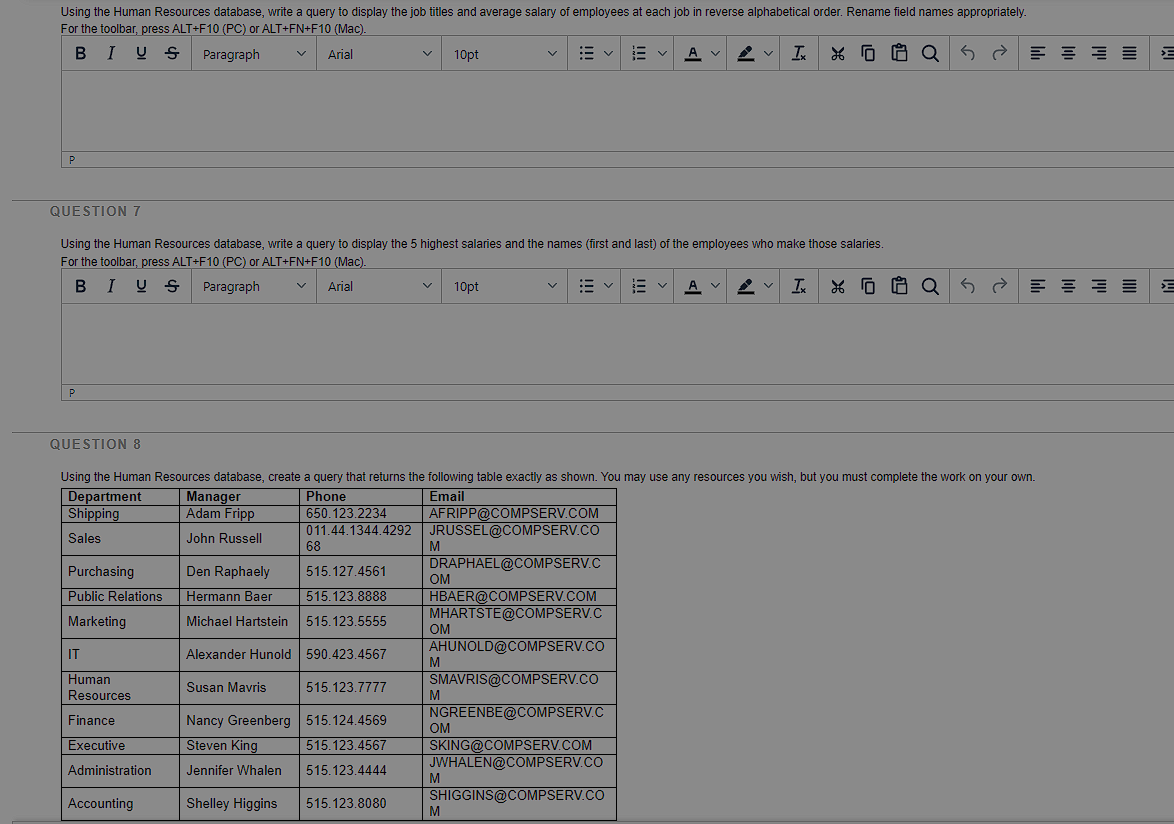Screen dimensions: 1174x824
Task: Click the Cut scissors icon in the toolbar
Action: click(838, 53)
